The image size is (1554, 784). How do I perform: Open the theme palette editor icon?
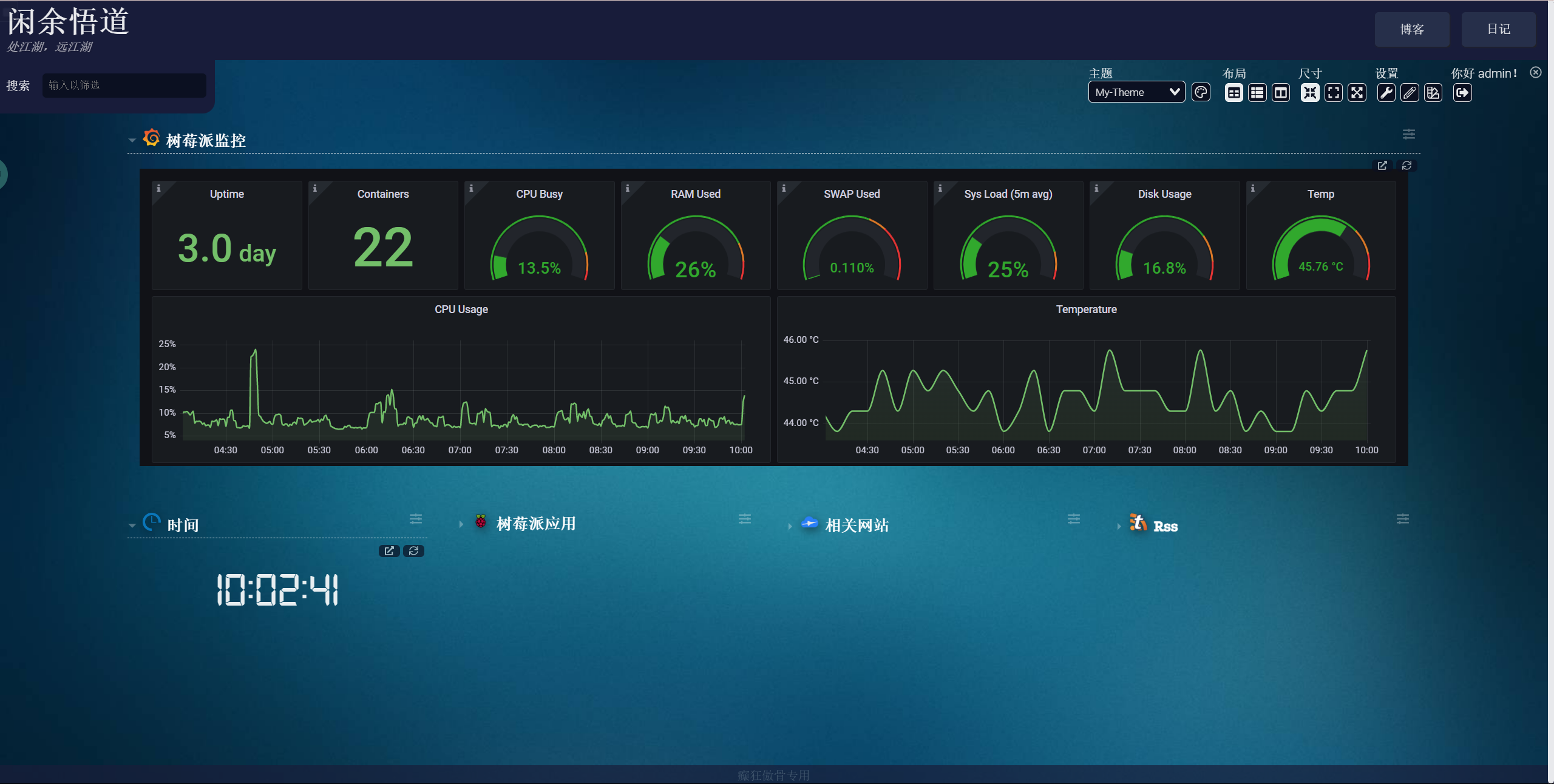(1201, 92)
